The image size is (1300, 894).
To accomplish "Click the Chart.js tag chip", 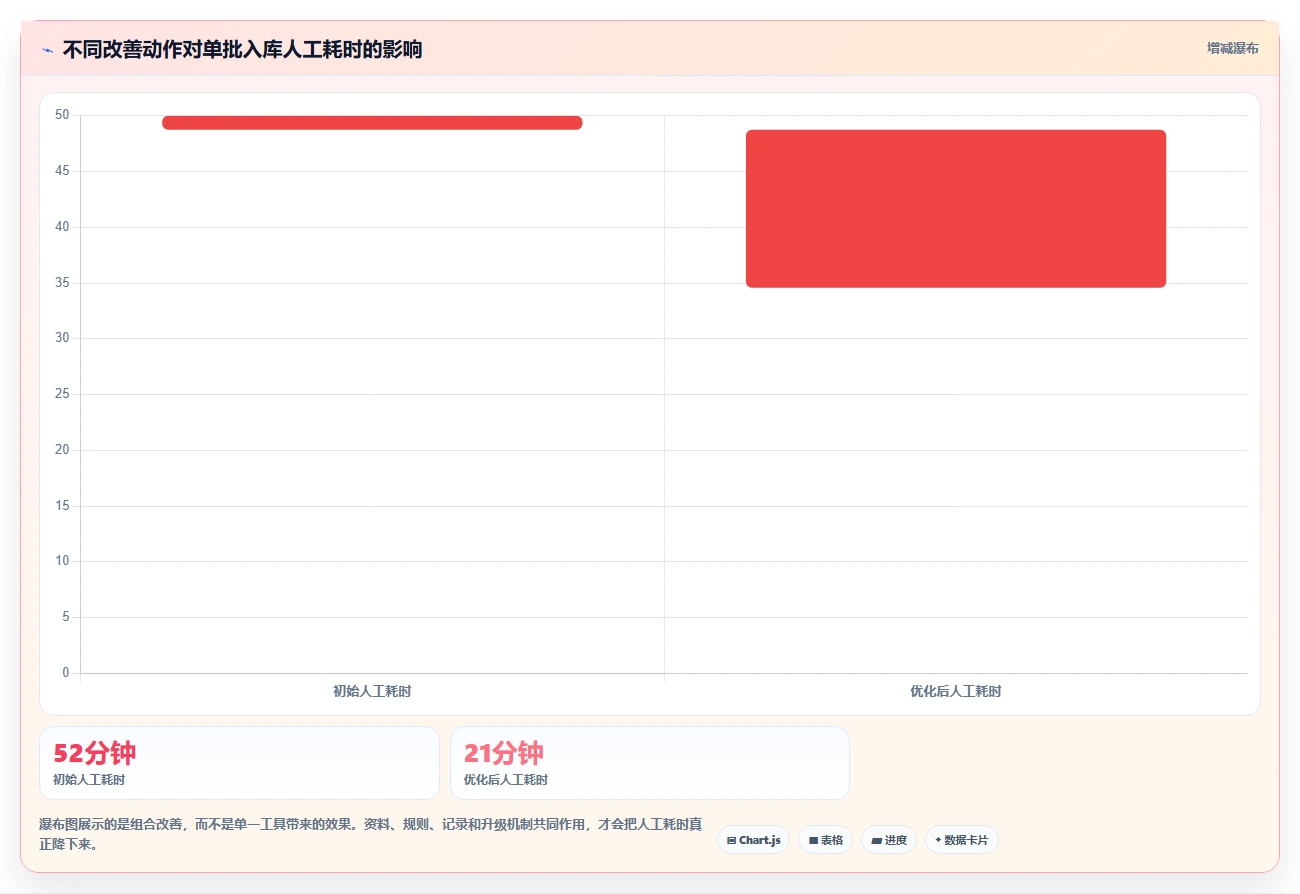I will point(753,840).
